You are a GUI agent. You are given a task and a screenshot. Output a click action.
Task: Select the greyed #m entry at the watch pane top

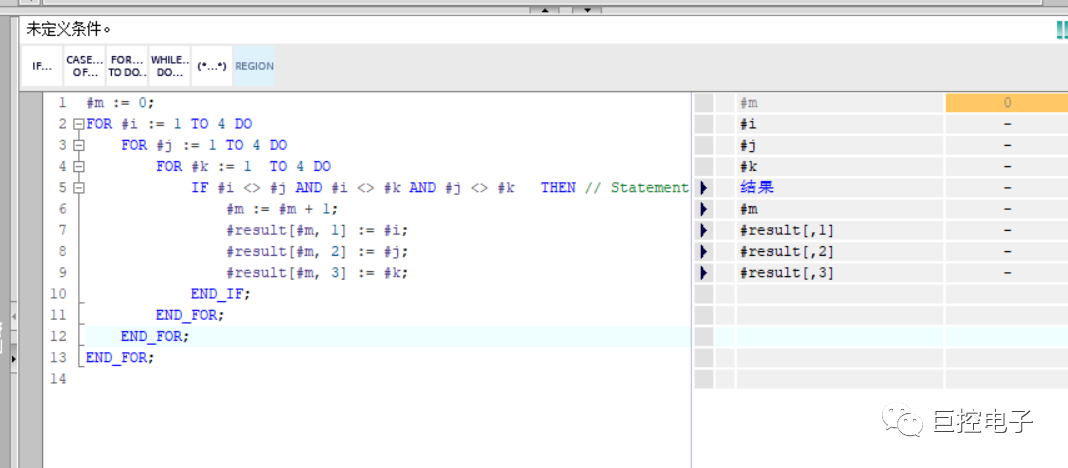tap(749, 103)
